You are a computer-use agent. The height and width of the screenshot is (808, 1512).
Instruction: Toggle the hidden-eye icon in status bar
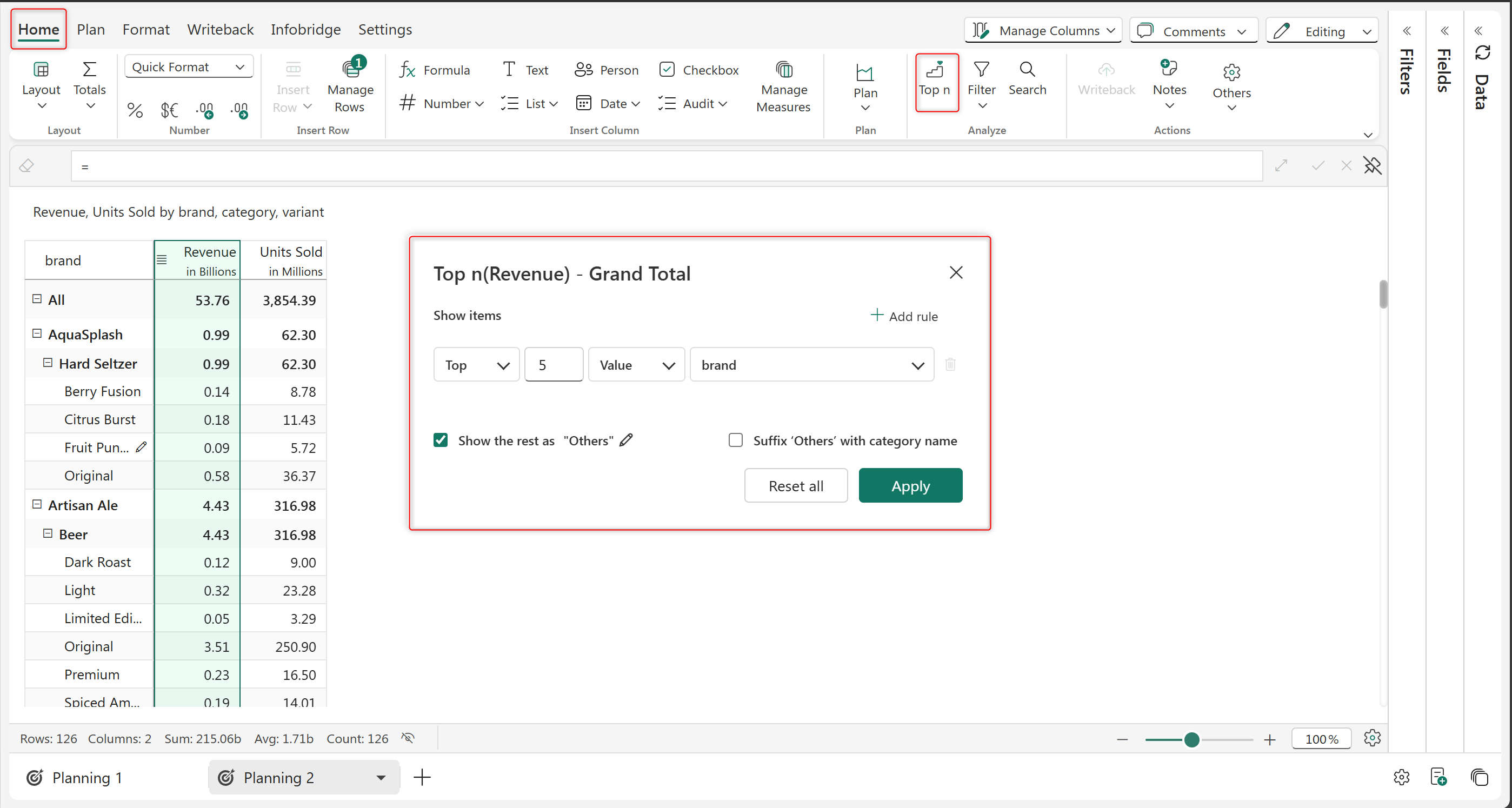[408, 738]
